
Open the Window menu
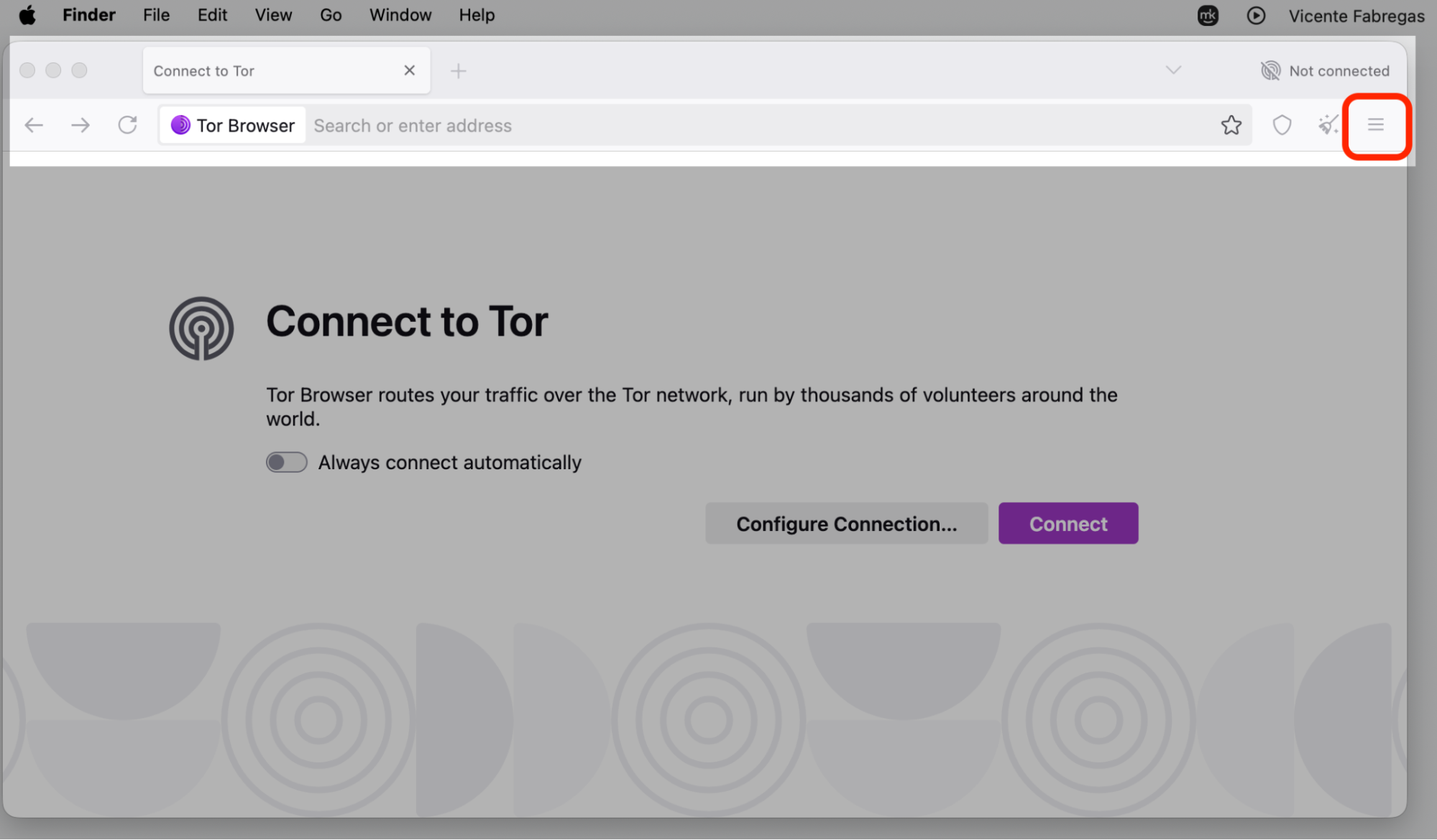[400, 15]
